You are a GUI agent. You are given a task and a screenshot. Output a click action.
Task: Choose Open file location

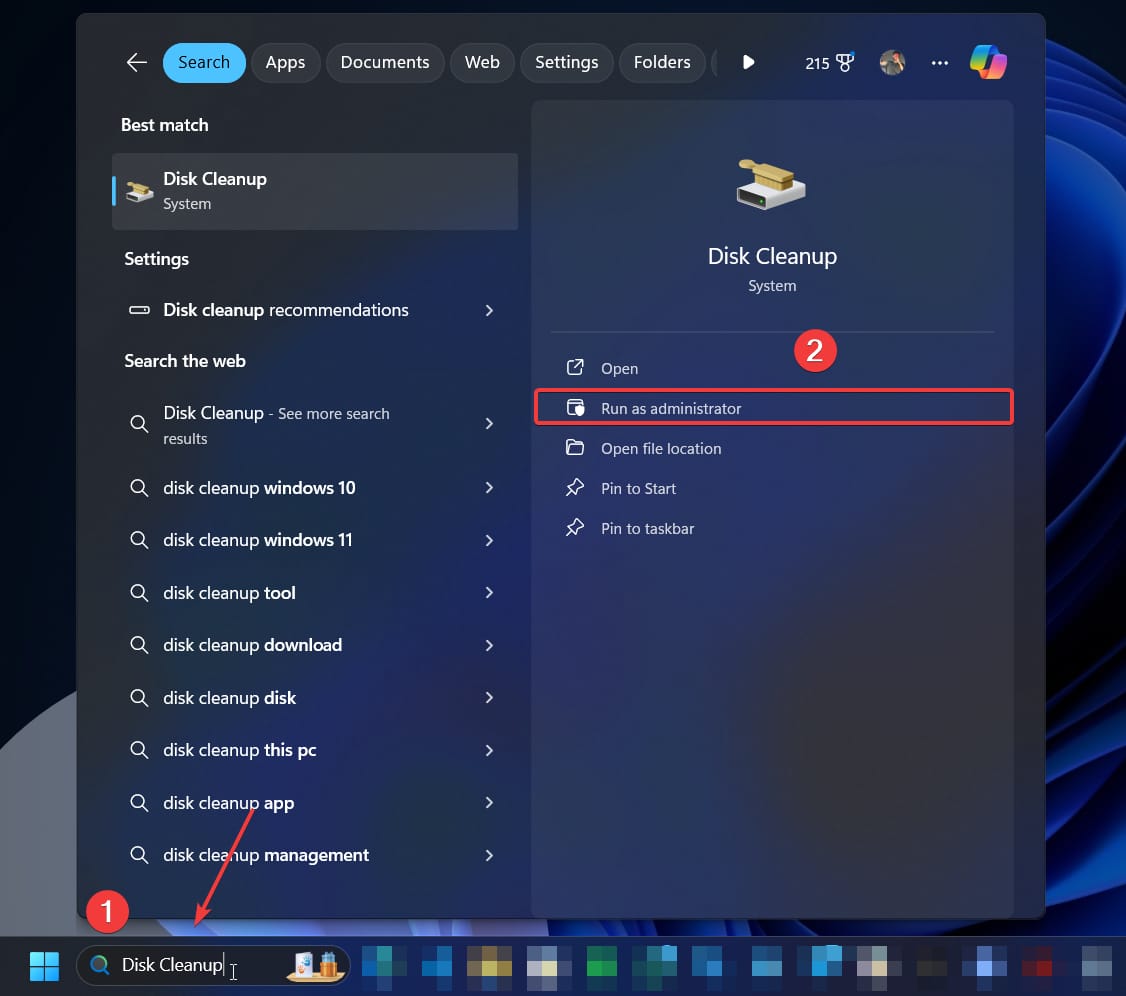(773, 448)
